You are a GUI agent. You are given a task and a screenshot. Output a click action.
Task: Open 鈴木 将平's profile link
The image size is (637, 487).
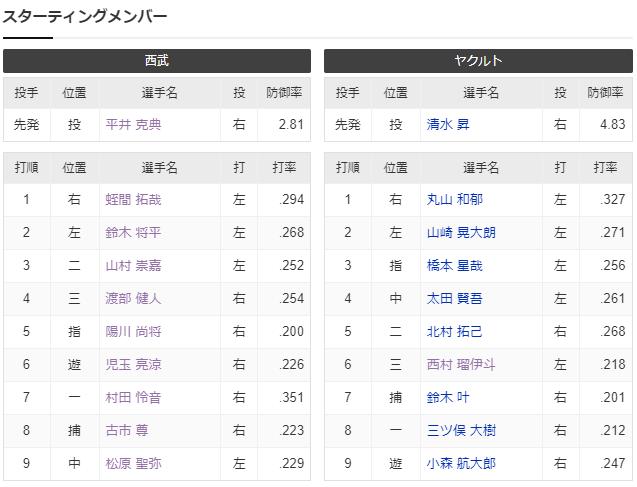point(133,233)
